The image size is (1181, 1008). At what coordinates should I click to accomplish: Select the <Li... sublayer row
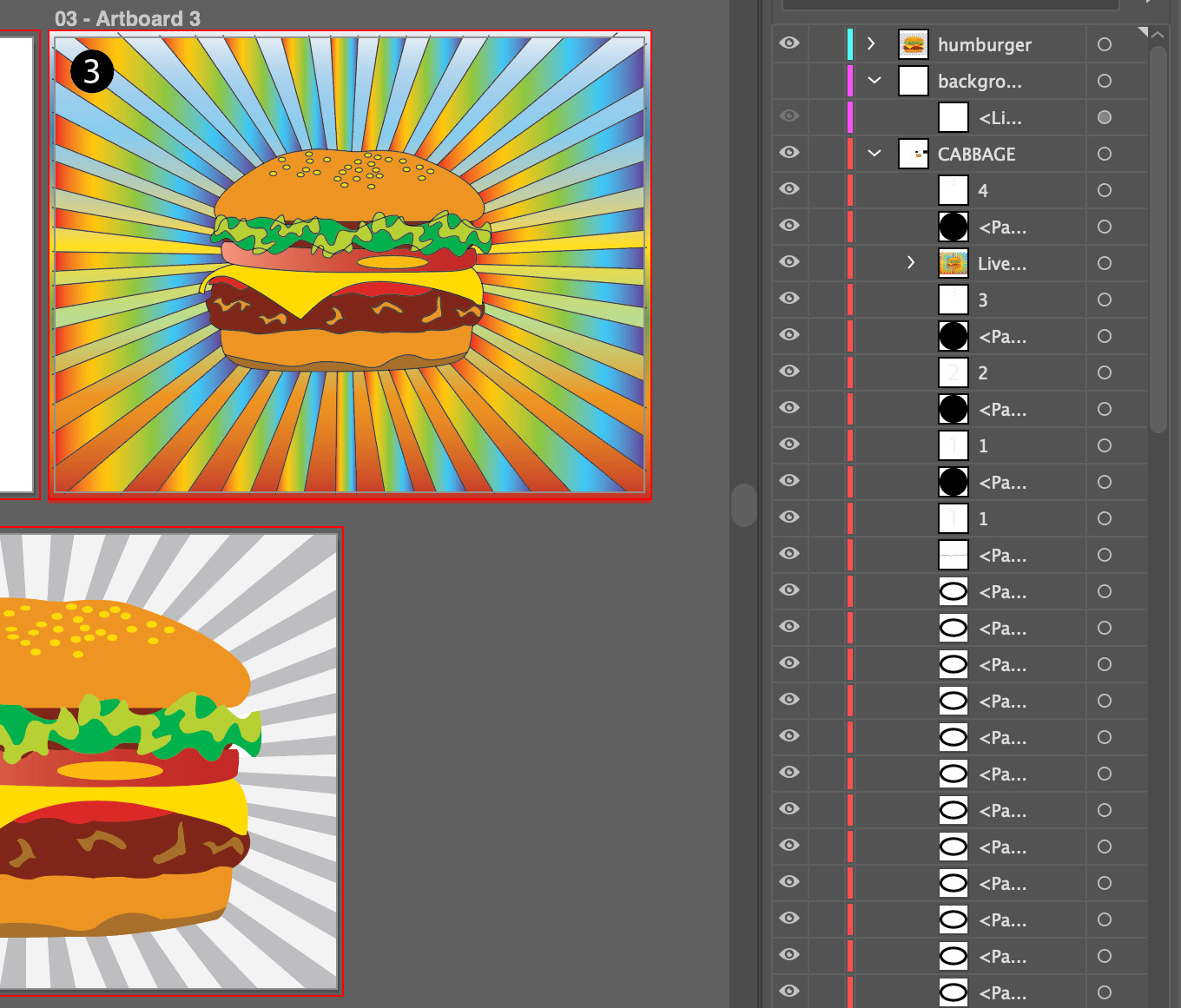960,117
